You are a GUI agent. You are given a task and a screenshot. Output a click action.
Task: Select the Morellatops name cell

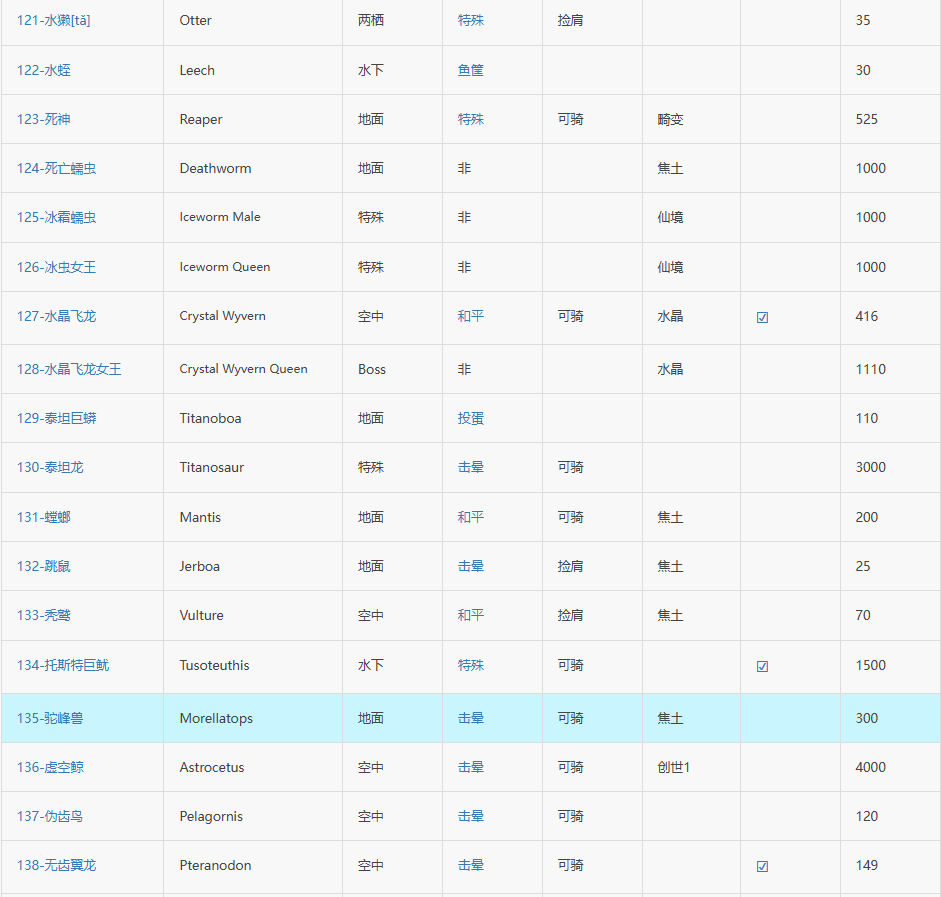253,718
